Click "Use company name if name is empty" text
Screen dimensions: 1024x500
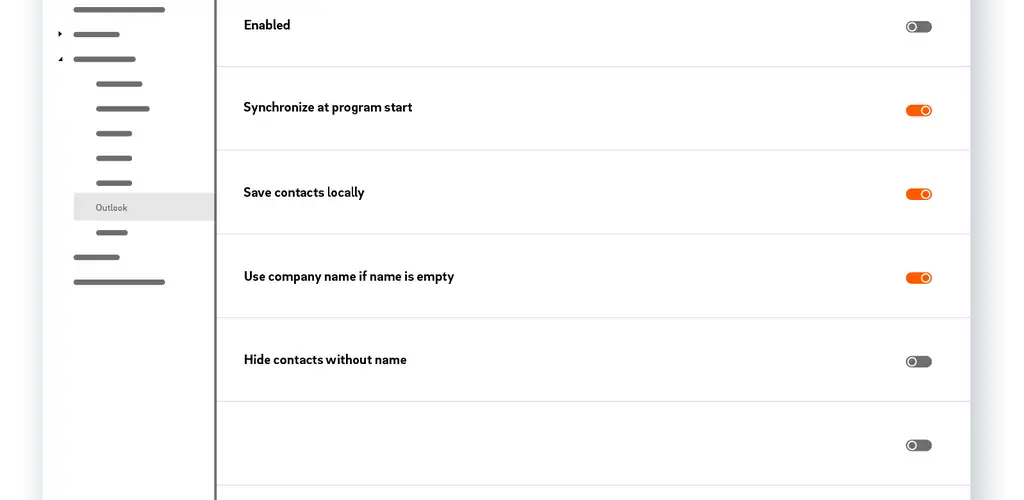click(x=348, y=276)
